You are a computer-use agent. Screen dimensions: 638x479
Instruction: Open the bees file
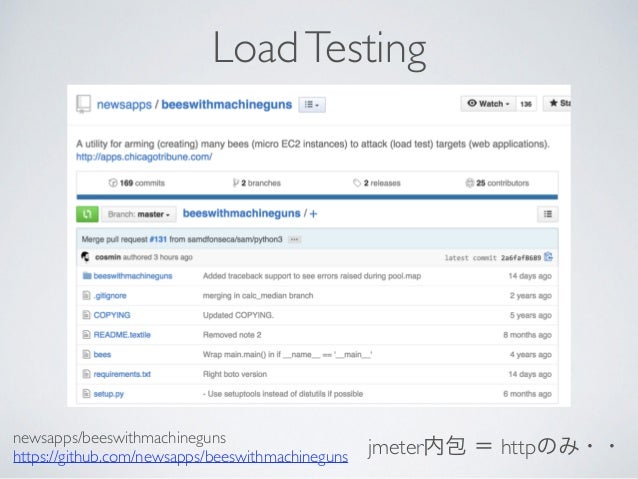(x=102, y=354)
